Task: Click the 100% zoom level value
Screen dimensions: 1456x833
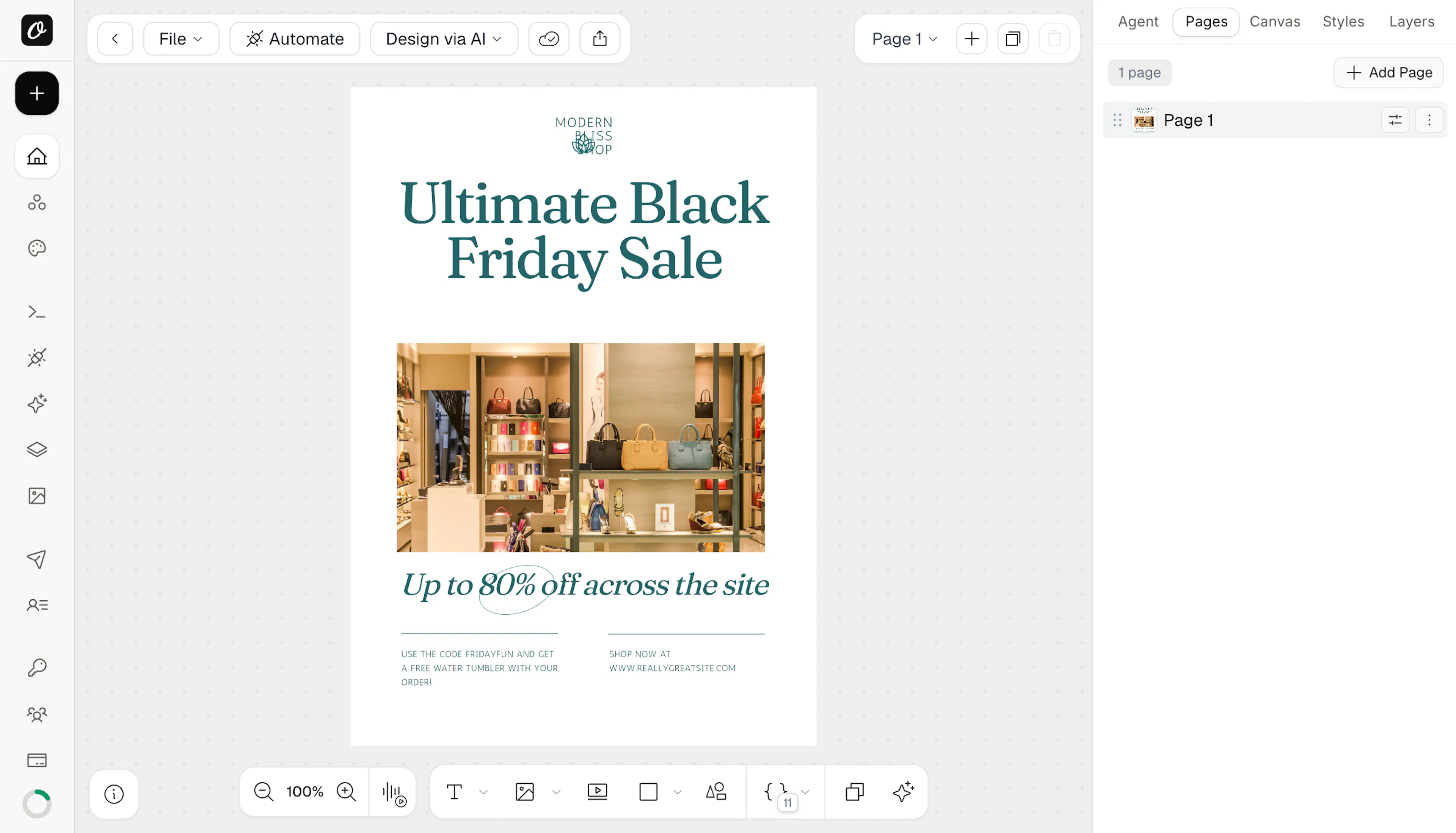Action: 305,792
